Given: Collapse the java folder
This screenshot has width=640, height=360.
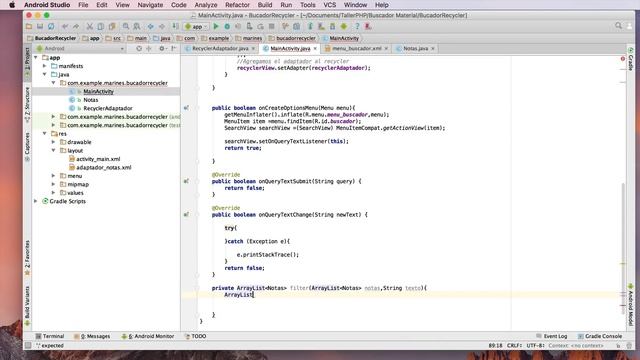Looking at the screenshot, I should [44, 74].
